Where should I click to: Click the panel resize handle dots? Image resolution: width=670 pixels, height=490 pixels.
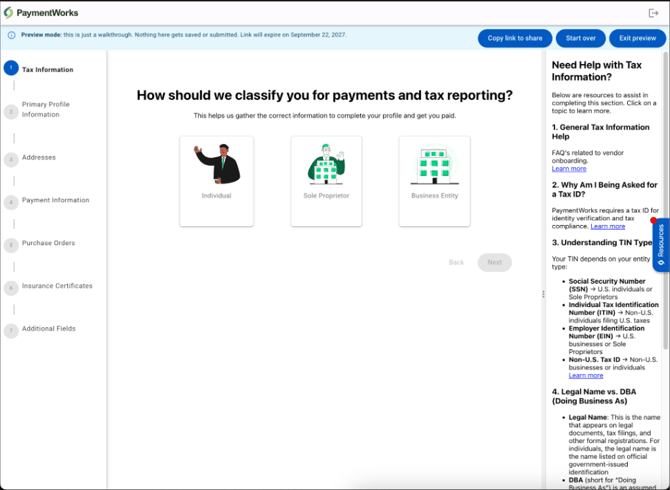click(543, 294)
